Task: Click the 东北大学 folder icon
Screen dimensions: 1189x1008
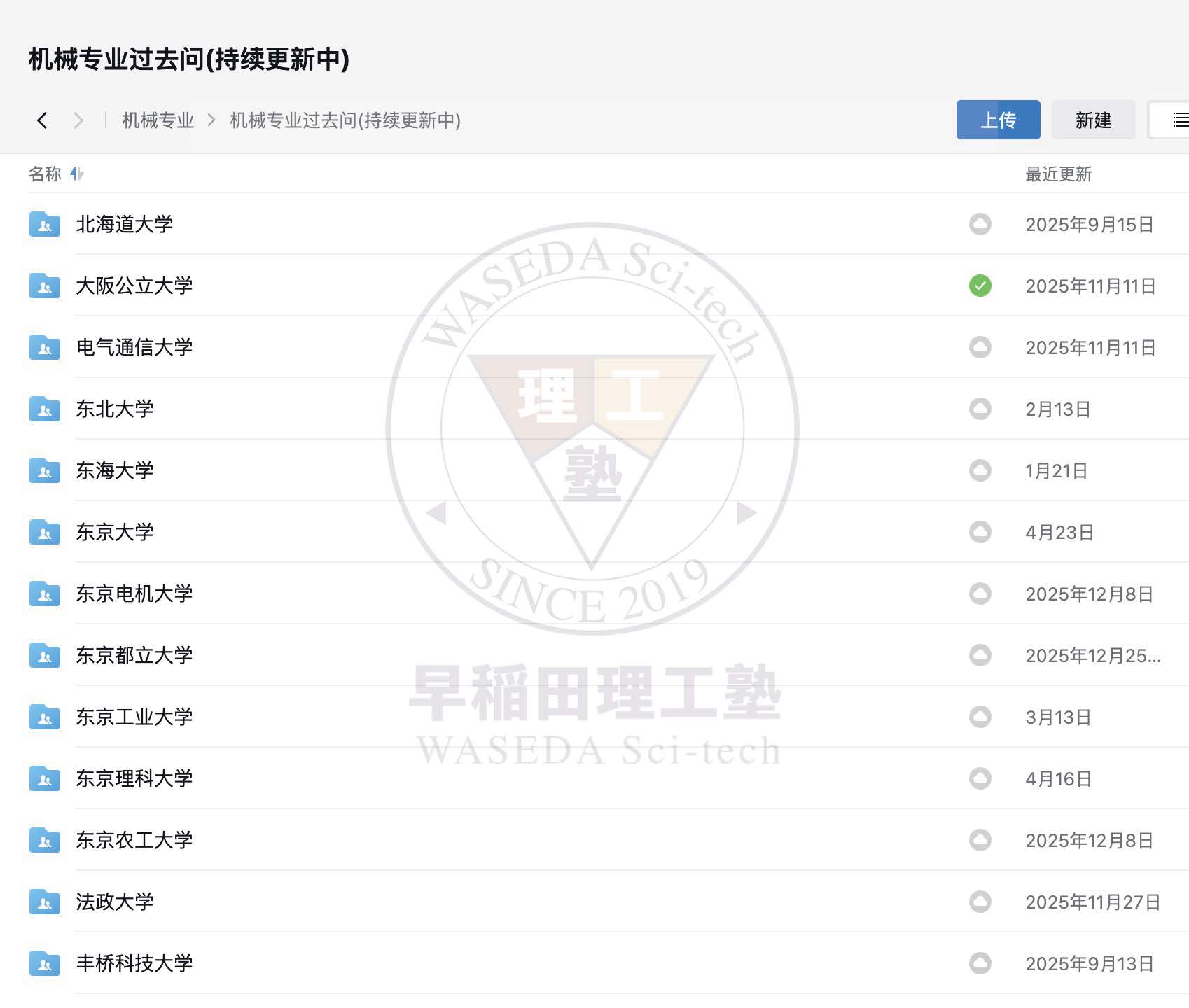Action: click(45, 409)
